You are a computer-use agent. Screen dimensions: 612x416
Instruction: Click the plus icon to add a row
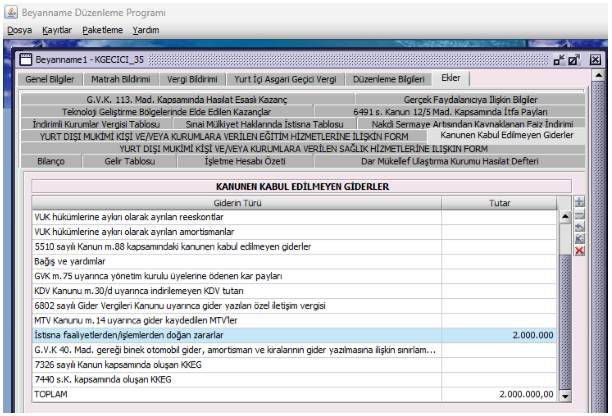click(x=578, y=203)
